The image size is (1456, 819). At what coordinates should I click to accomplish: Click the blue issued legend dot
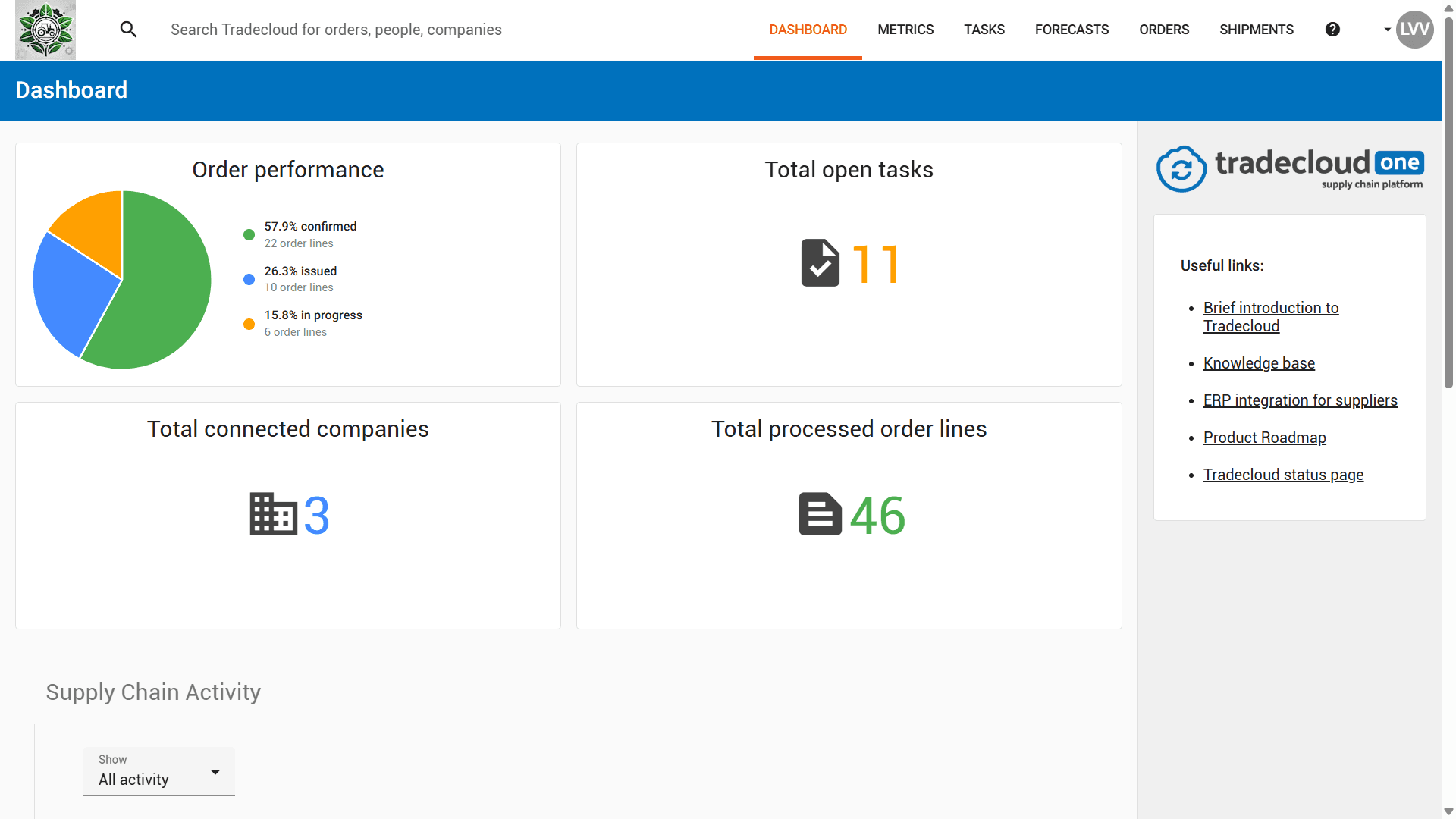point(249,279)
